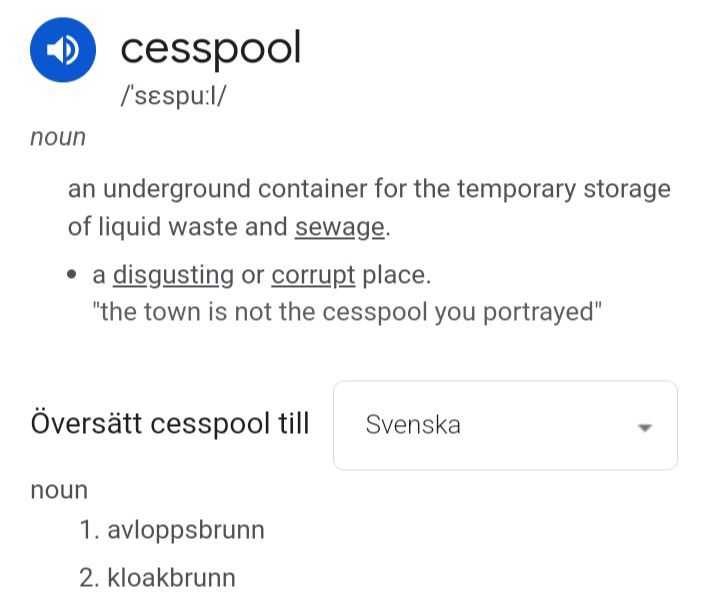The width and height of the screenshot is (720, 609).
Task: Select the translation "avloppsbrunn"
Action: pos(186,530)
